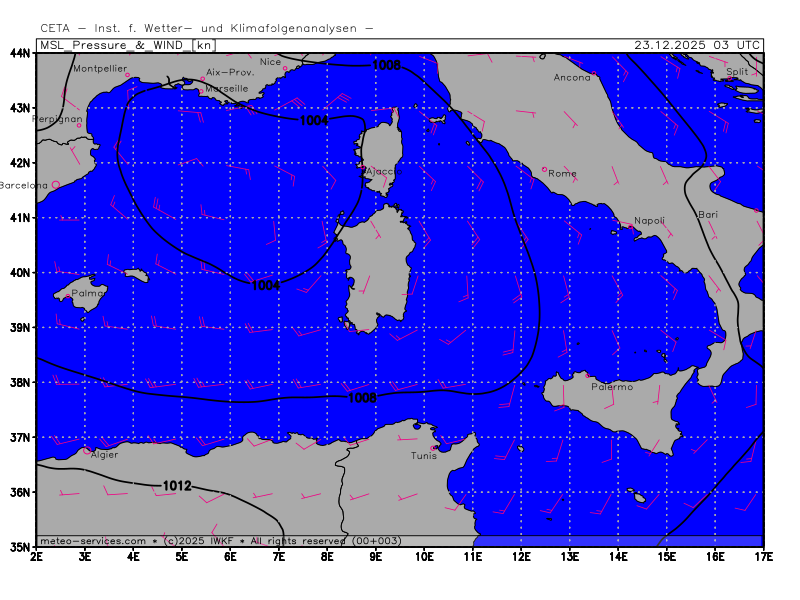This screenshot has height=600, width=800.
Task: Click the Palermo label on Sicily
Action: point(612,386)
